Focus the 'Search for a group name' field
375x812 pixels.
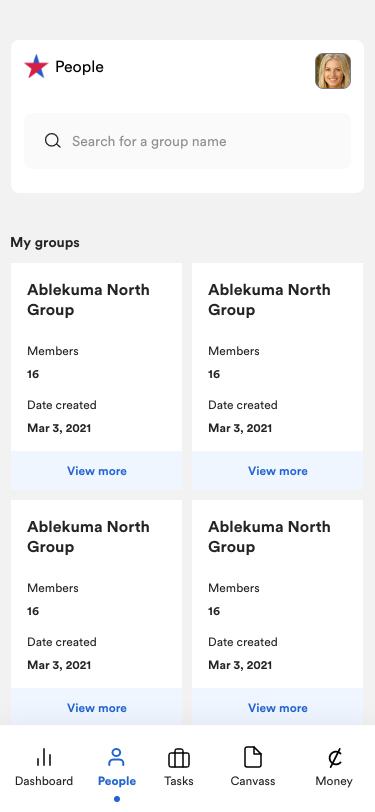[188, 141]
